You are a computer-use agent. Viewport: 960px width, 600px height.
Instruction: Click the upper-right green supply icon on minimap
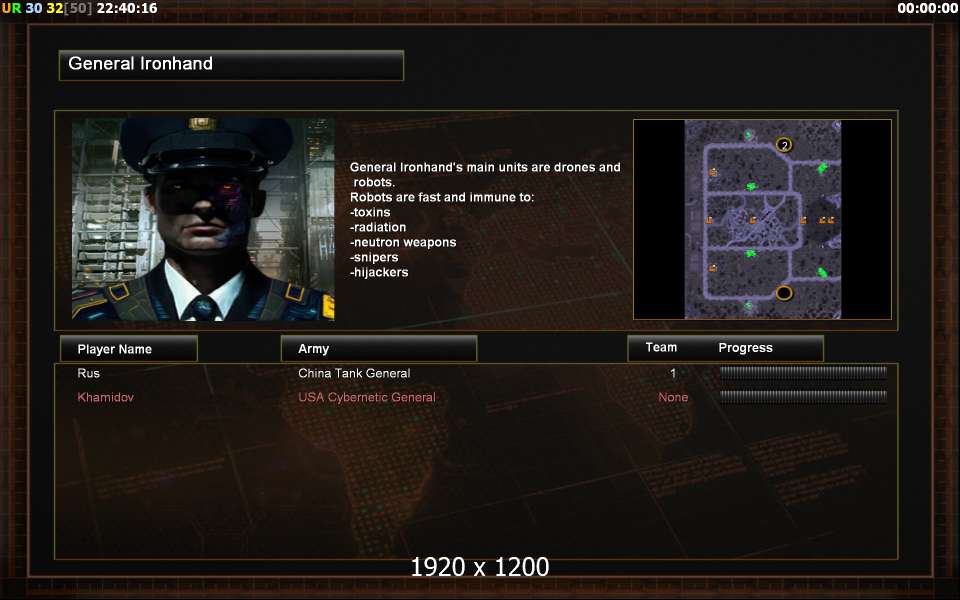click(822, 167)
